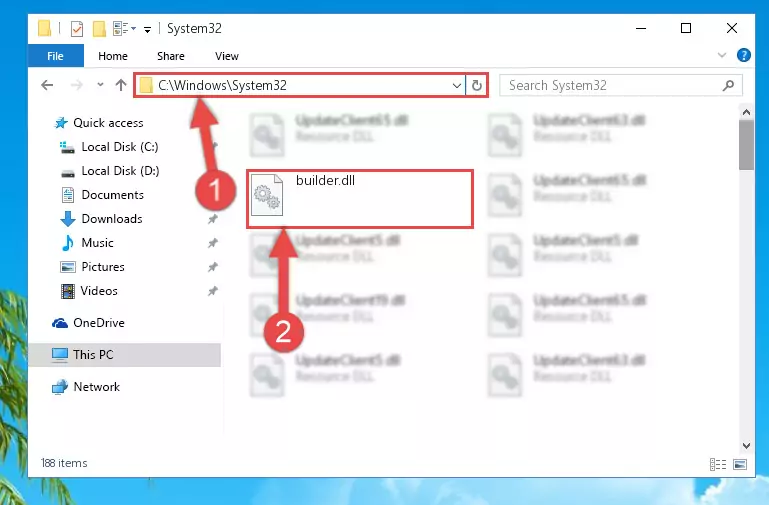This screenshot has width=769, height=505.
Task: Open the Customize Quick Access Toolbar dropdown
Action: coord(147,30)
